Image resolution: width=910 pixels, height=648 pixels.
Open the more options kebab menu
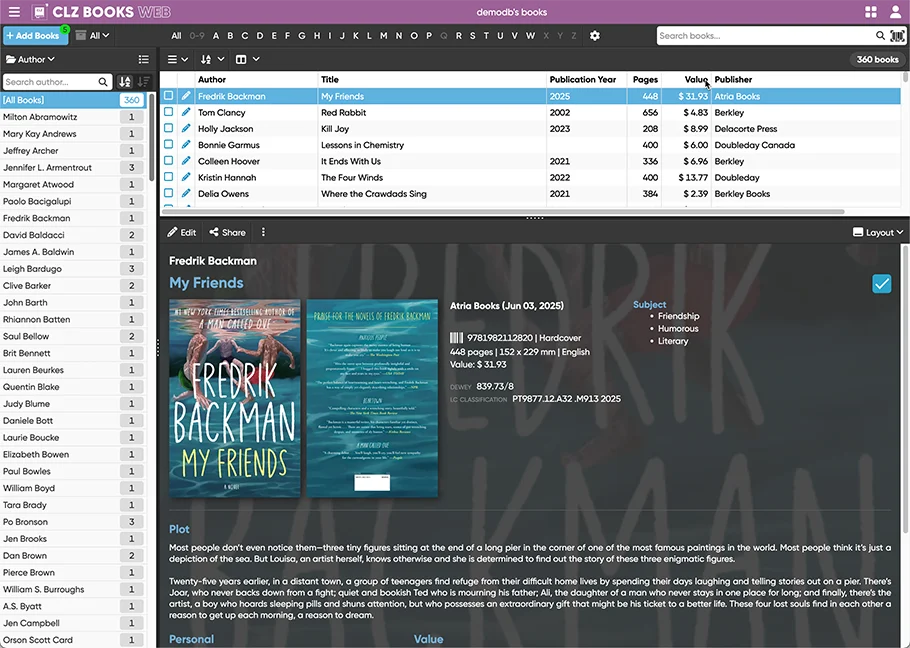[x=263, y=232]
